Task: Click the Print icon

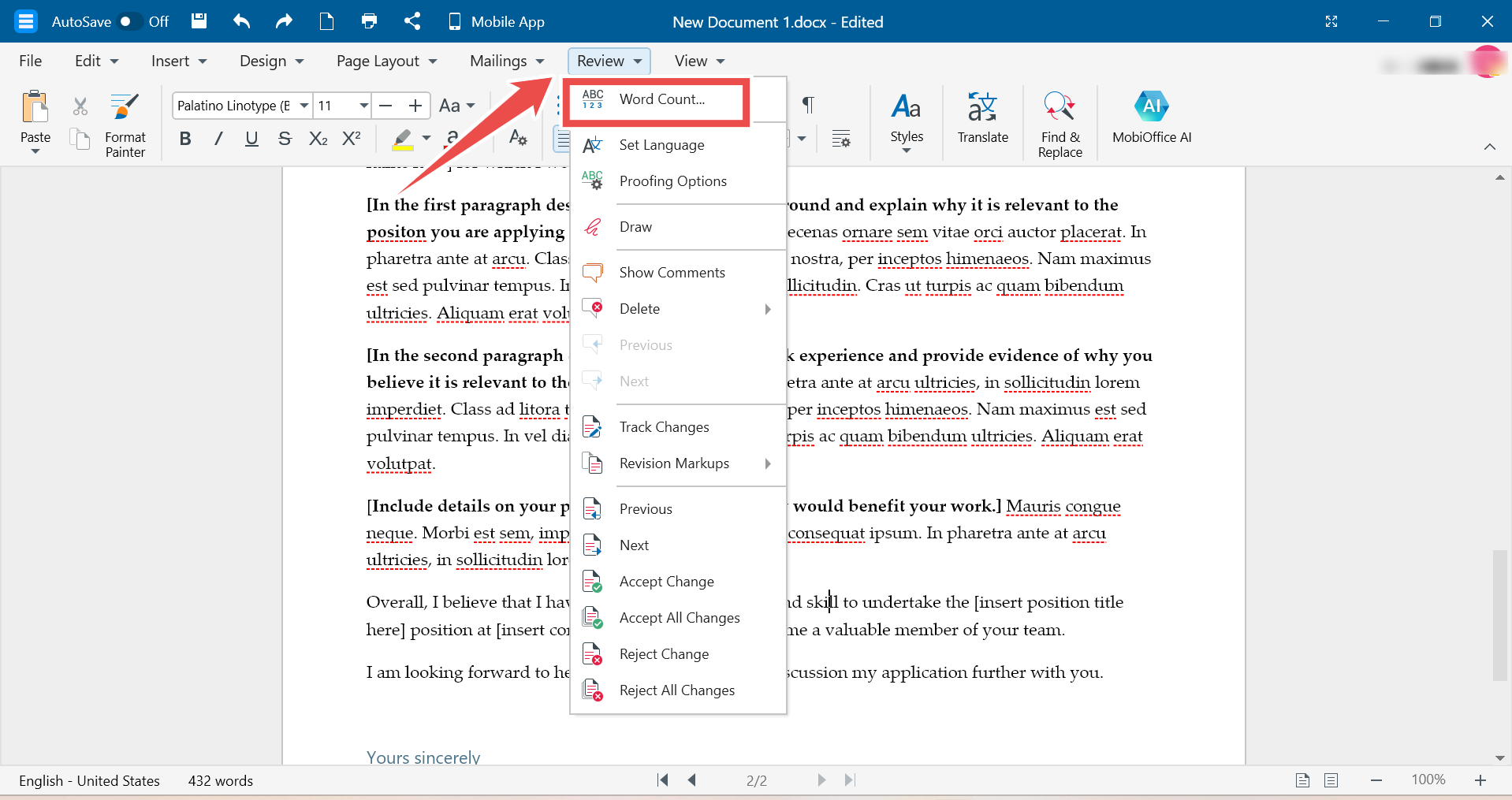Action: pos(369,21)
